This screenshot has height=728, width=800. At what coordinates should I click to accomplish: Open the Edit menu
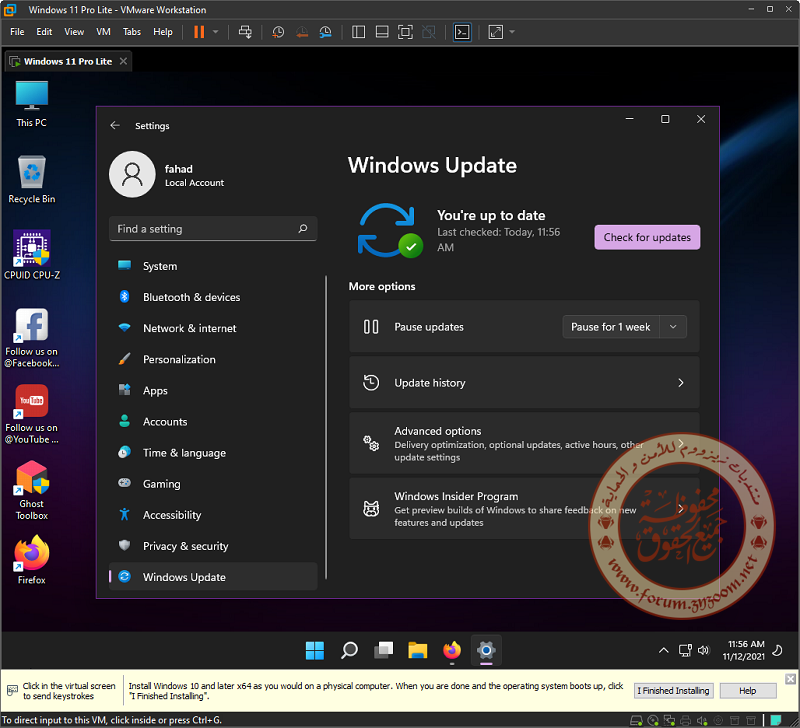[x=44, y=32]
